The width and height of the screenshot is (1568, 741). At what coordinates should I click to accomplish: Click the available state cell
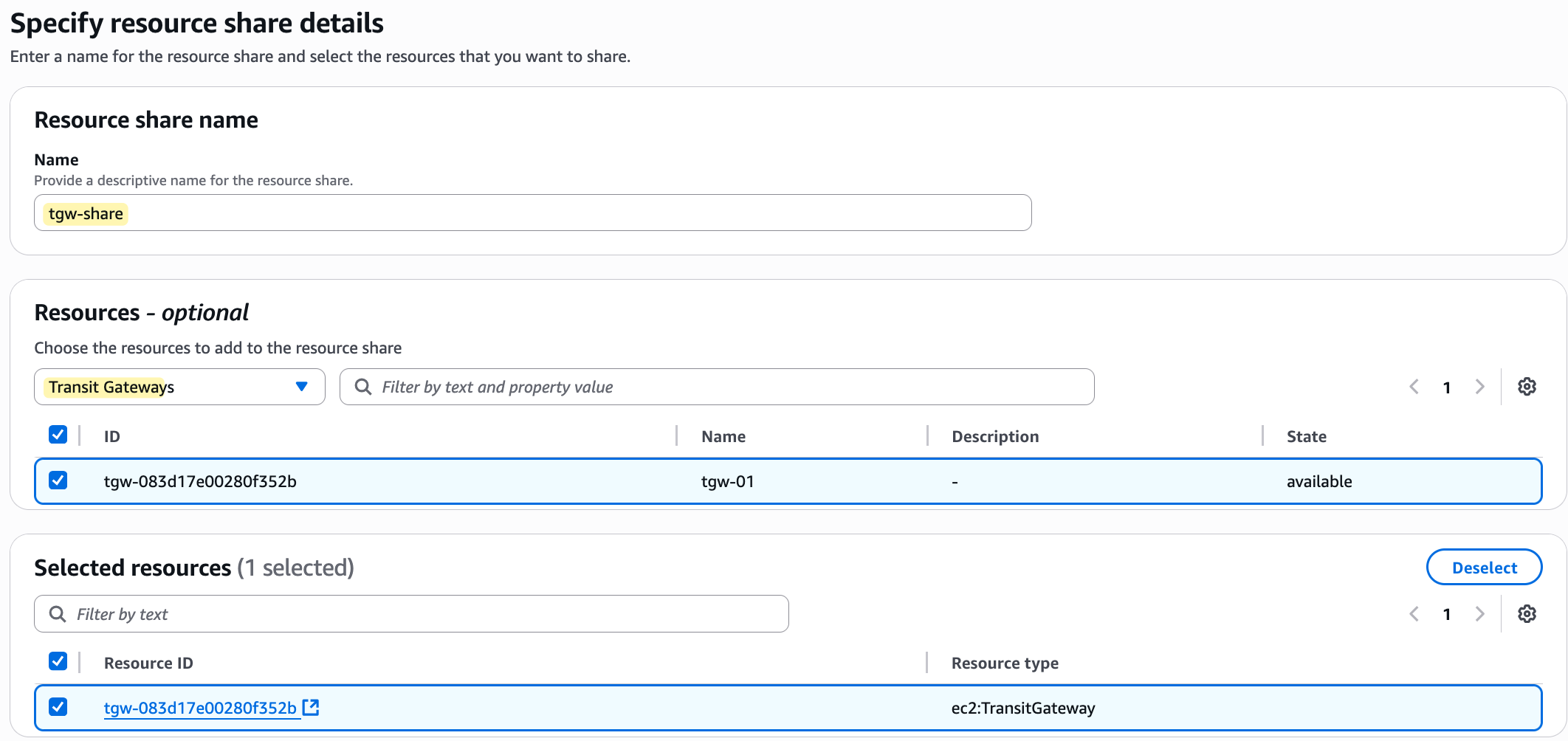click(x=1319, y=481)
